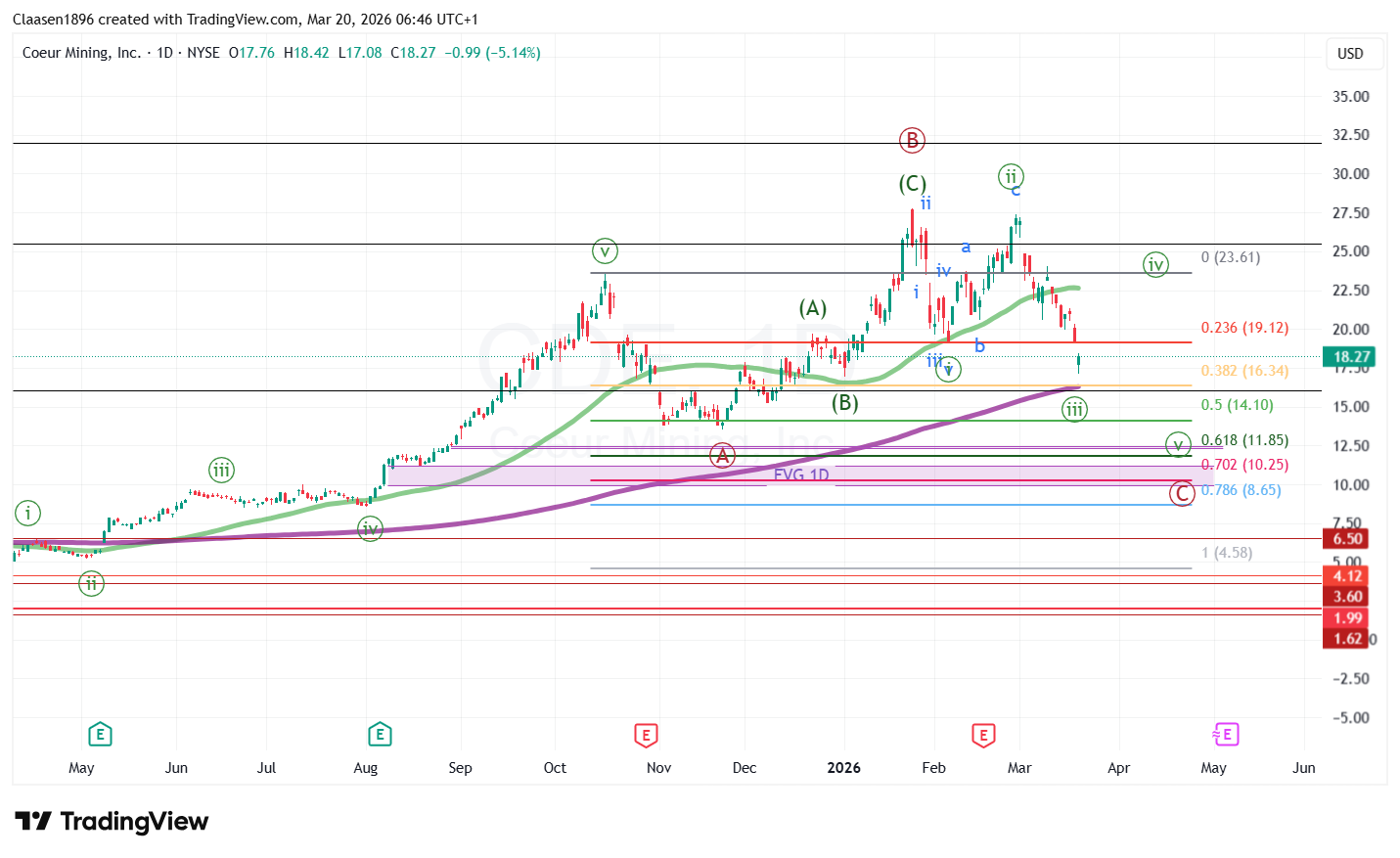Select the Fibonacci 0.786 (8.65) label

click(1241, 490)
